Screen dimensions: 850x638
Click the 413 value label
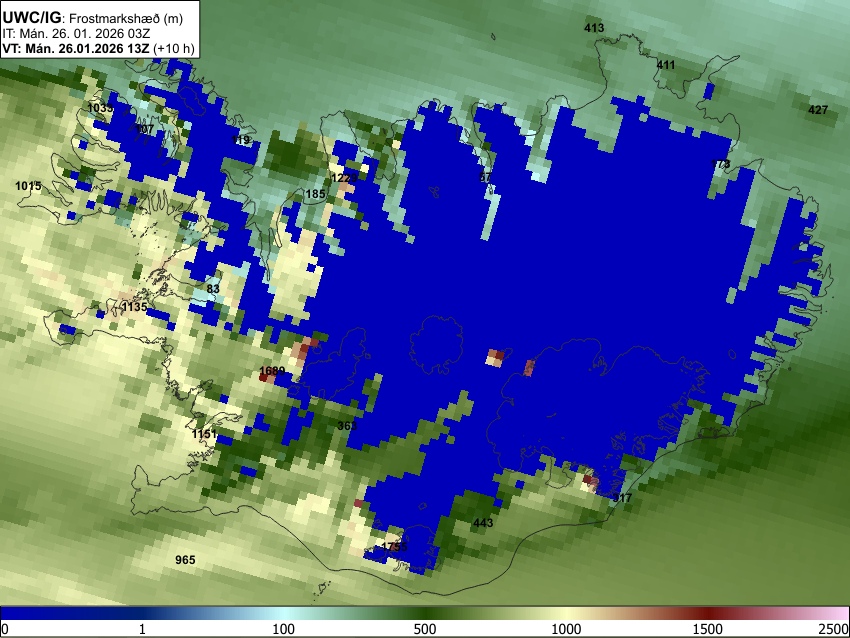[594, 28]
